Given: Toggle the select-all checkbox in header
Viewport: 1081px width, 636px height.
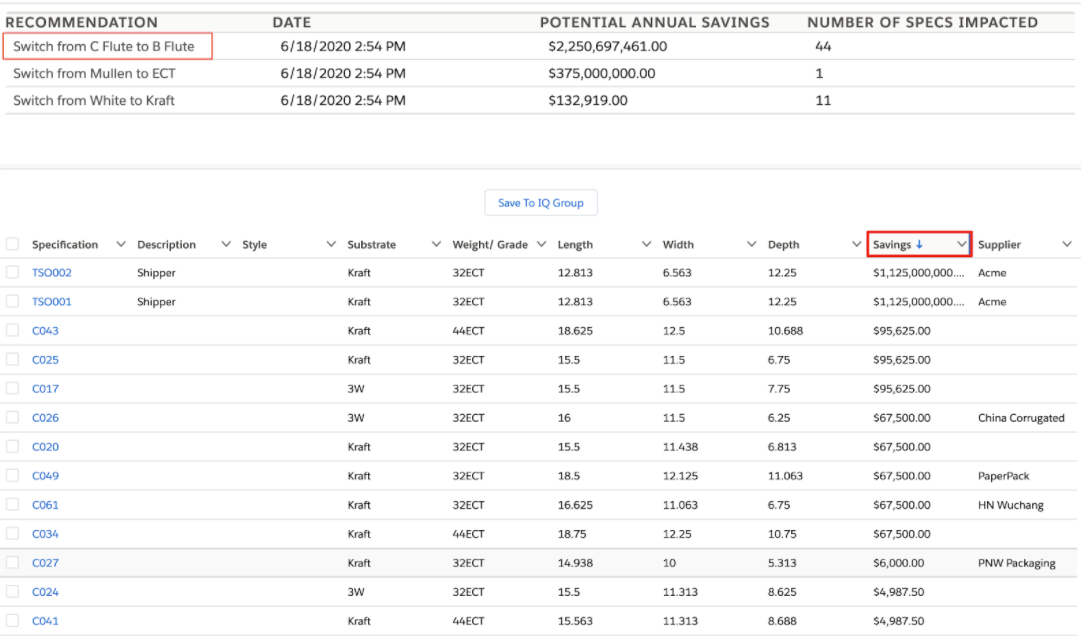Looking at the screenshot, I should 12,245.
